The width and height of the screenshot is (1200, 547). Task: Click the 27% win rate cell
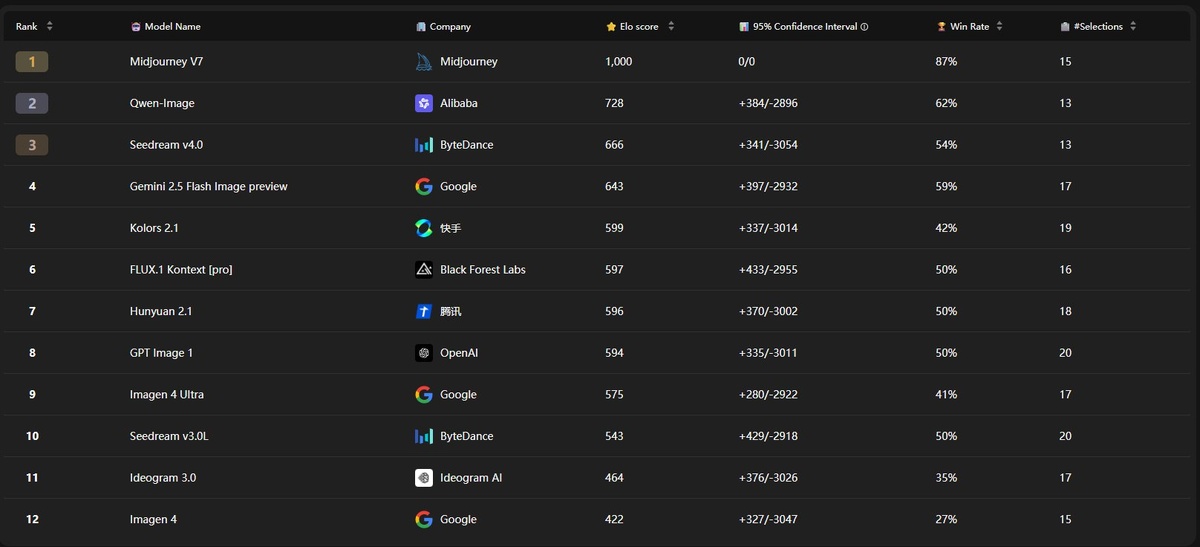[946, 519]
